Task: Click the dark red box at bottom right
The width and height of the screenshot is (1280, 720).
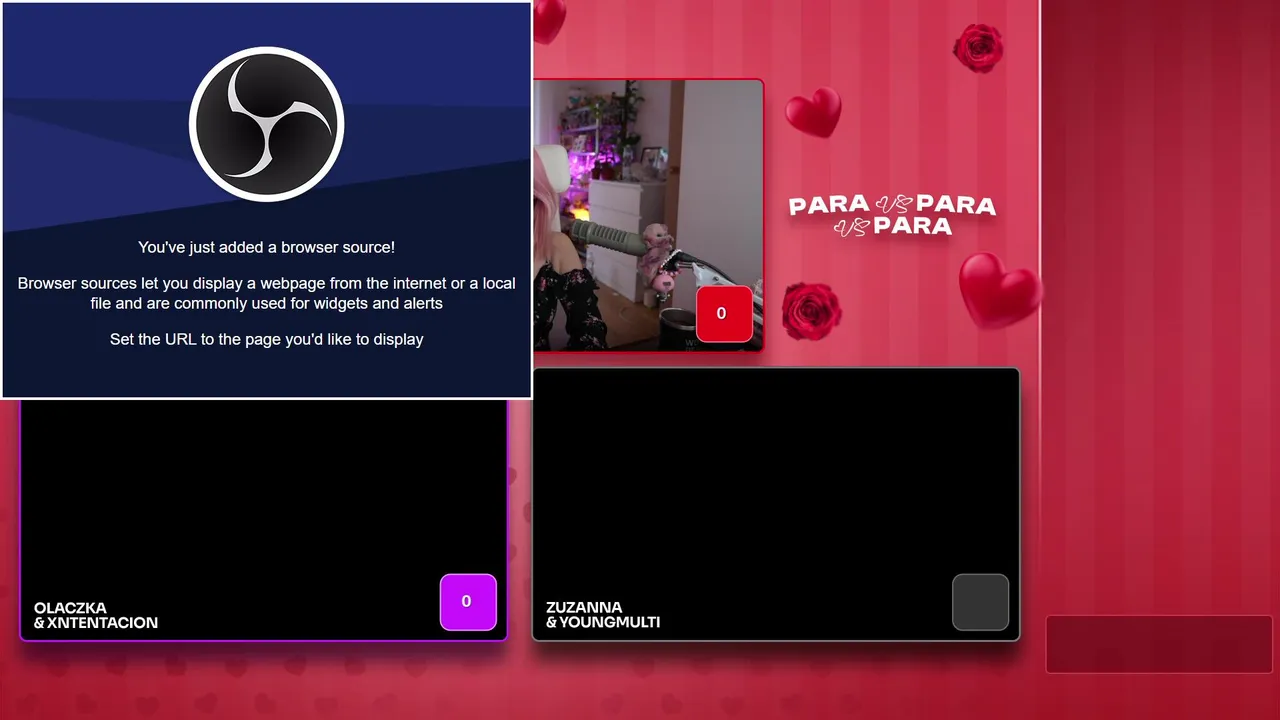Action: 1159,644
